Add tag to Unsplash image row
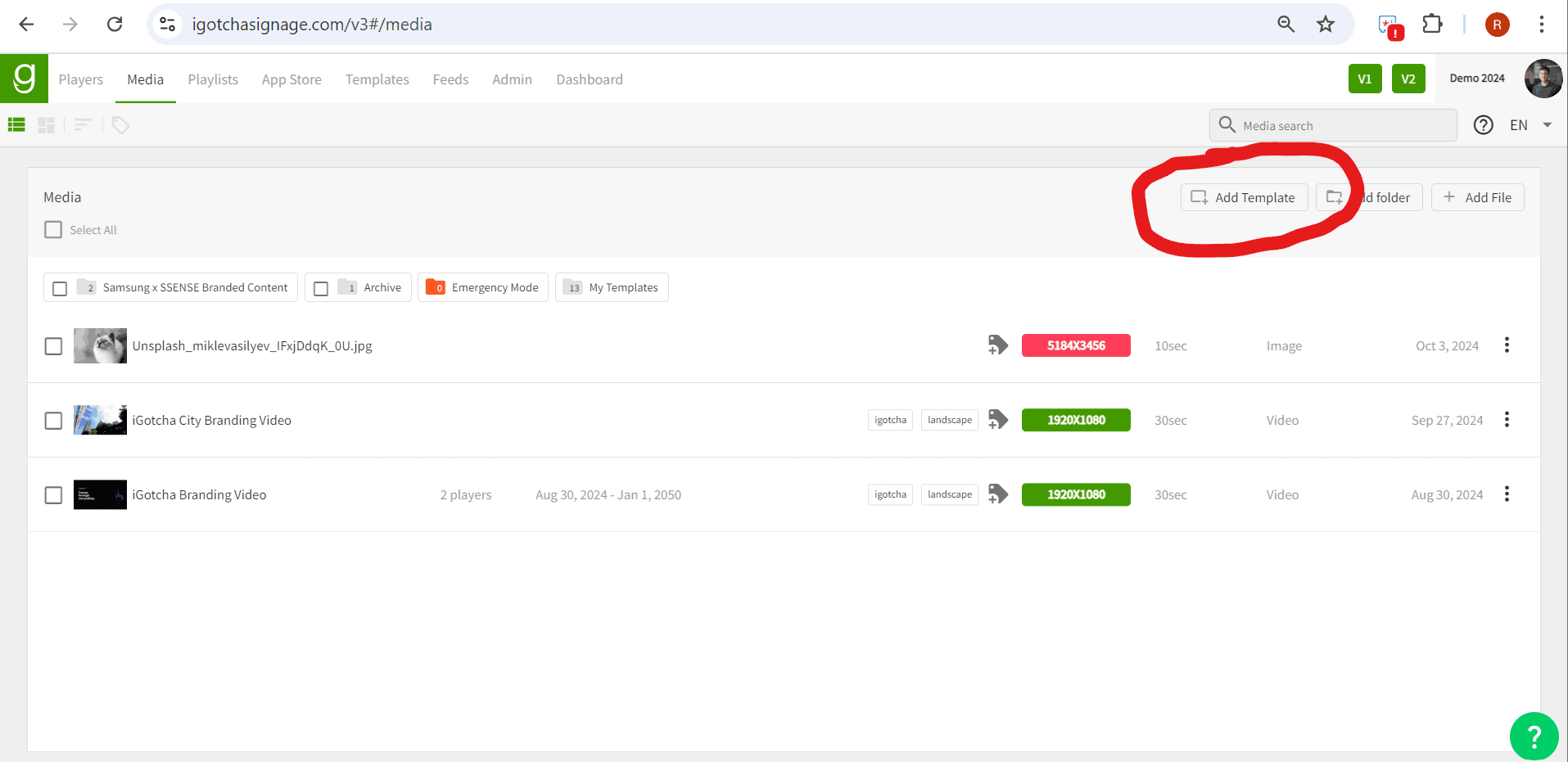The width and height of the screenshot is (1568, 762). point(997,345)
